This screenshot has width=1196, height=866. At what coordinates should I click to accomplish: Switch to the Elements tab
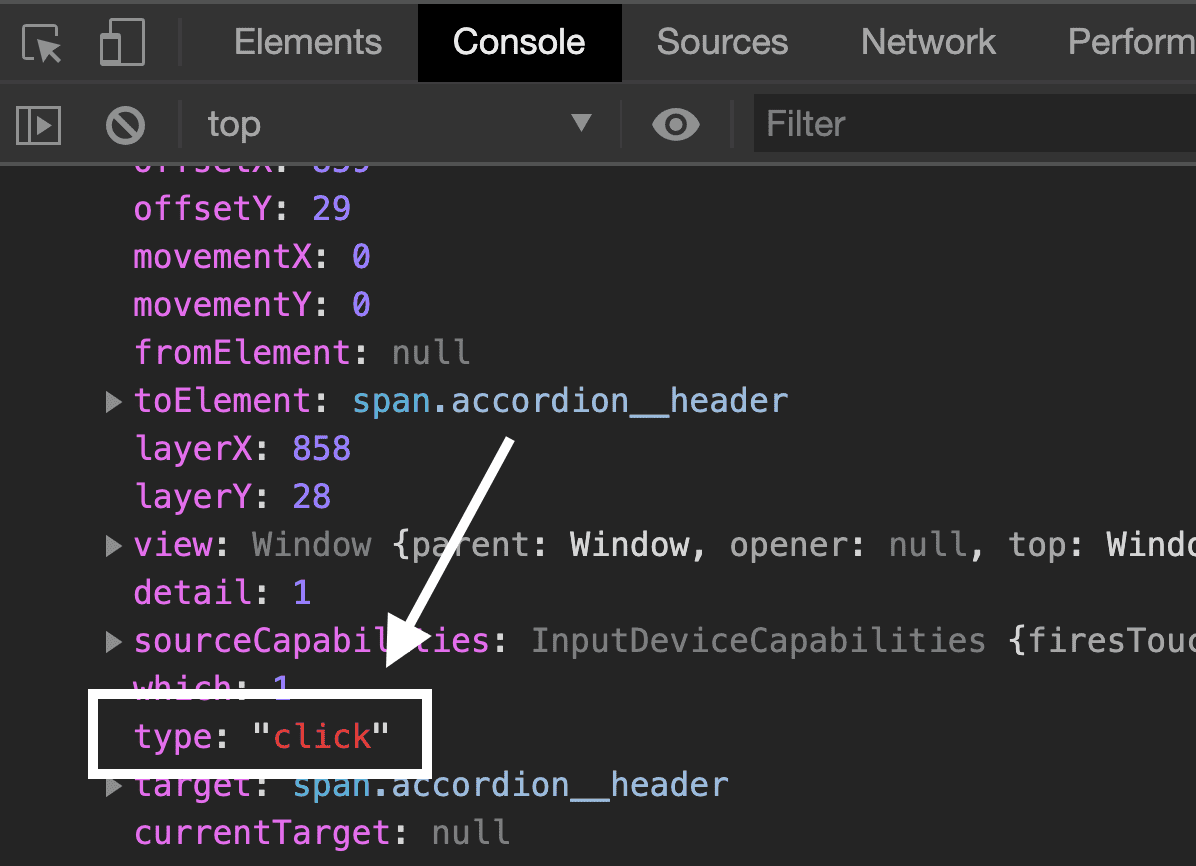(x=307, y=42)
